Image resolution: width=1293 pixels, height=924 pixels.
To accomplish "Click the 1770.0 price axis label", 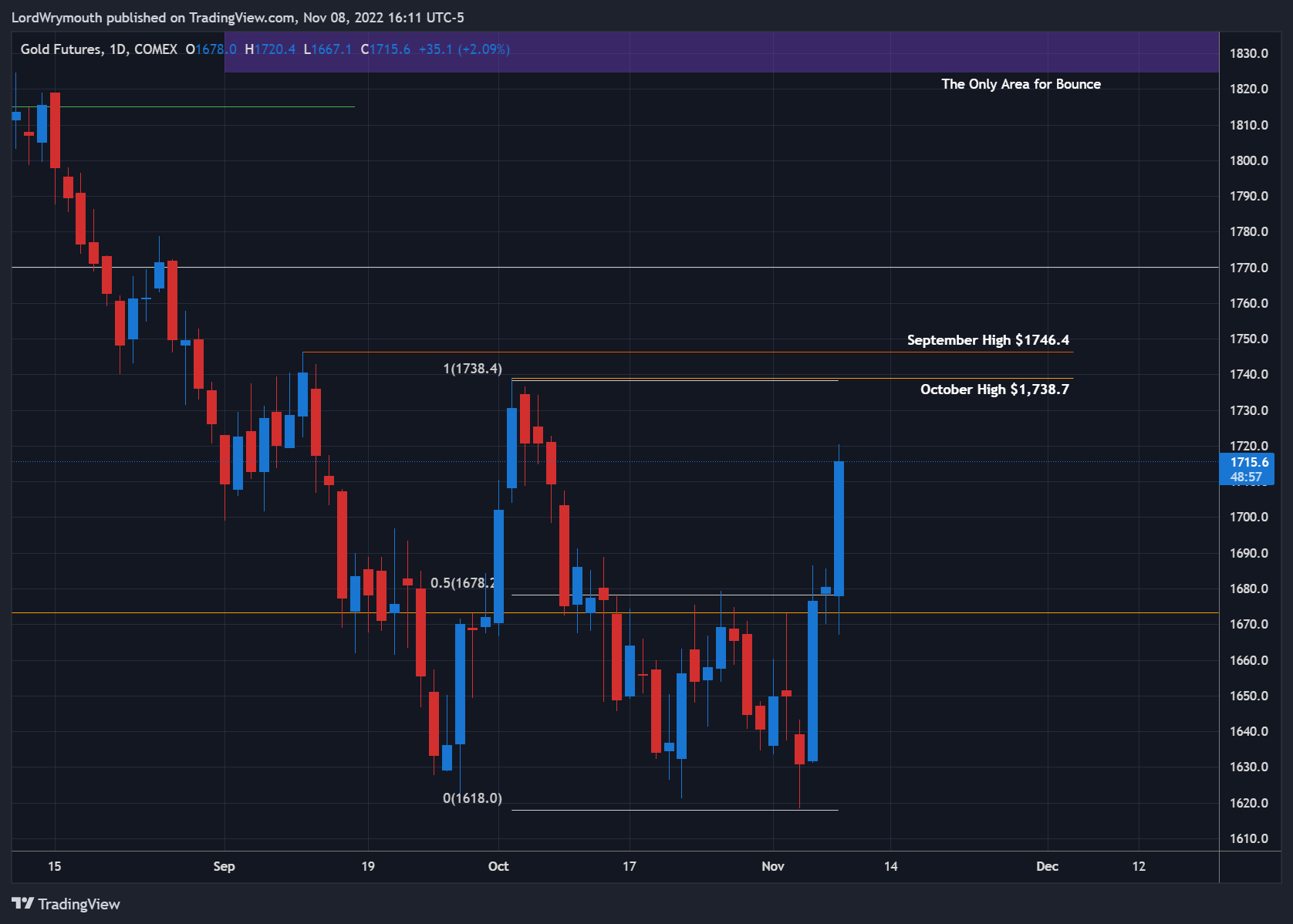I will point(1249,268).
